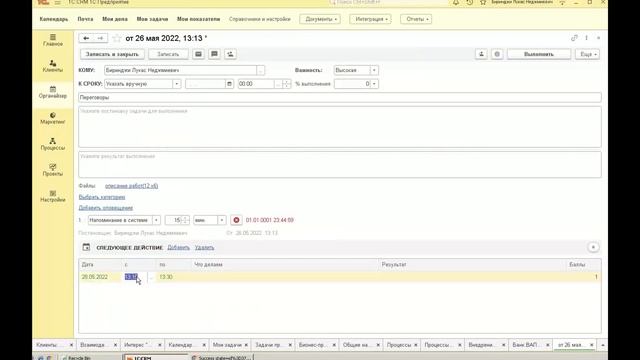Open the hamburger main menu in title bar
The height and width of the screenshot is (360, 640).
tap(58, 2)
